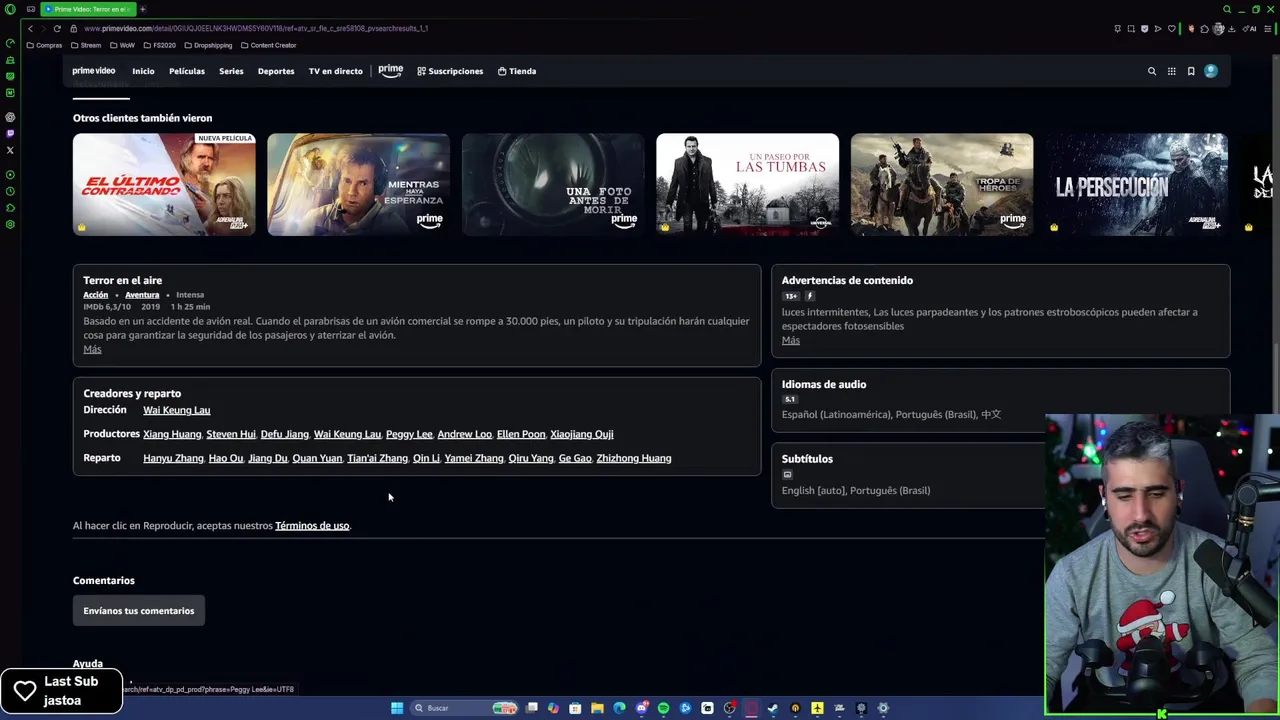Open the FS2020 bookmark folder
The height and width of the screenshot is (720, 1280).
pos(160,45)
